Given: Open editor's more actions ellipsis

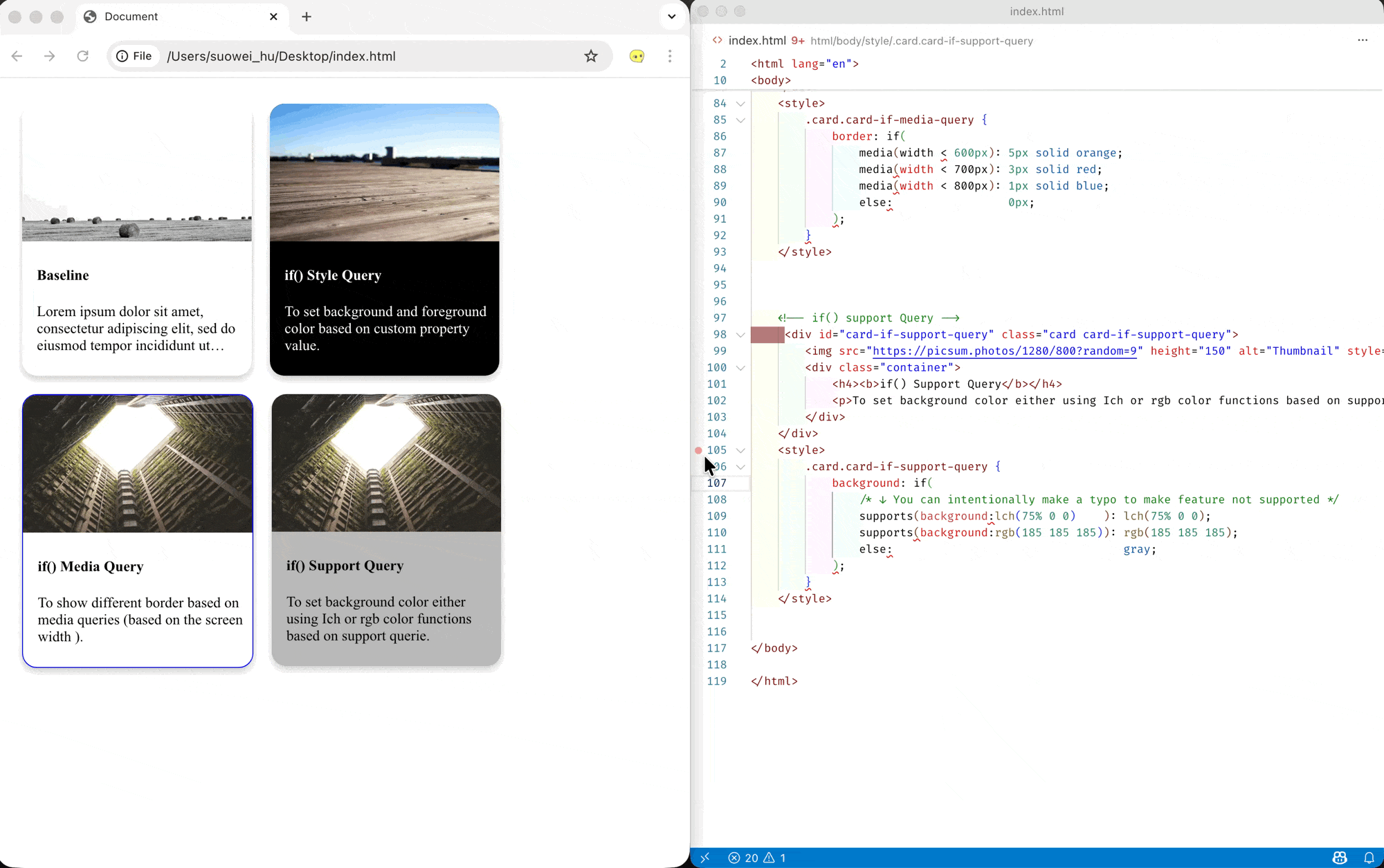Looking at the screenshot, I should coord(1362,40).
